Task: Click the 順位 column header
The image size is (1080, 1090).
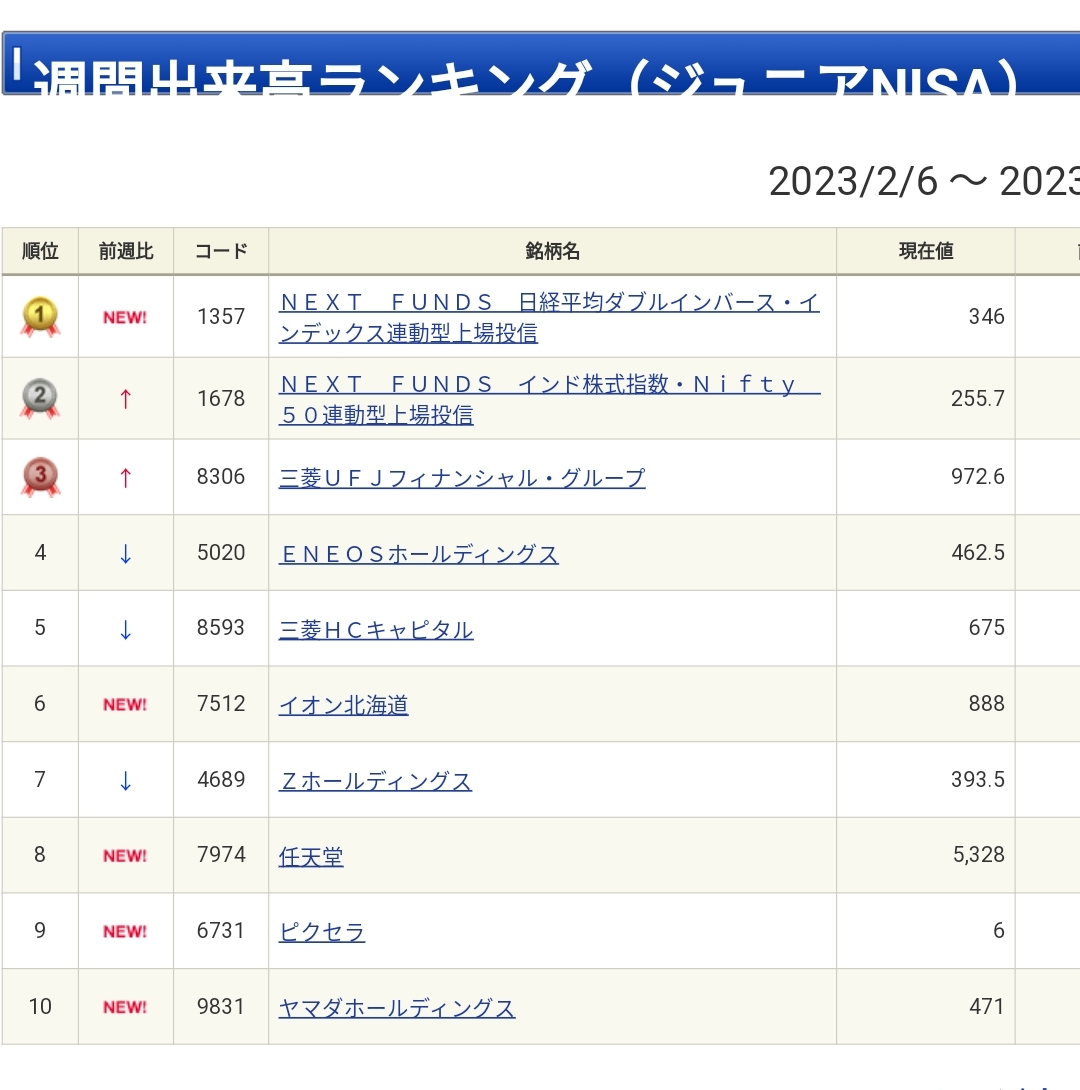Action: [x=40, y=251]
